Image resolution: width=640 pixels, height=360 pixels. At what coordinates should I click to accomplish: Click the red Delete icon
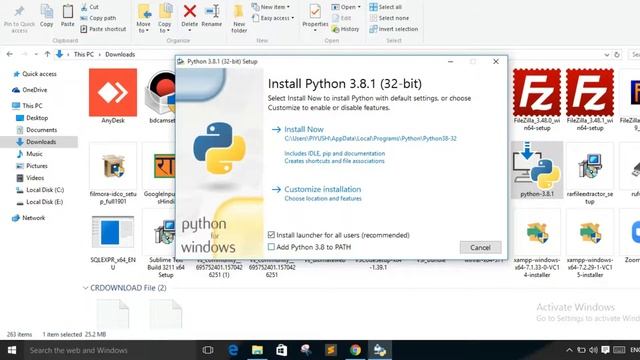coord(189,11)
